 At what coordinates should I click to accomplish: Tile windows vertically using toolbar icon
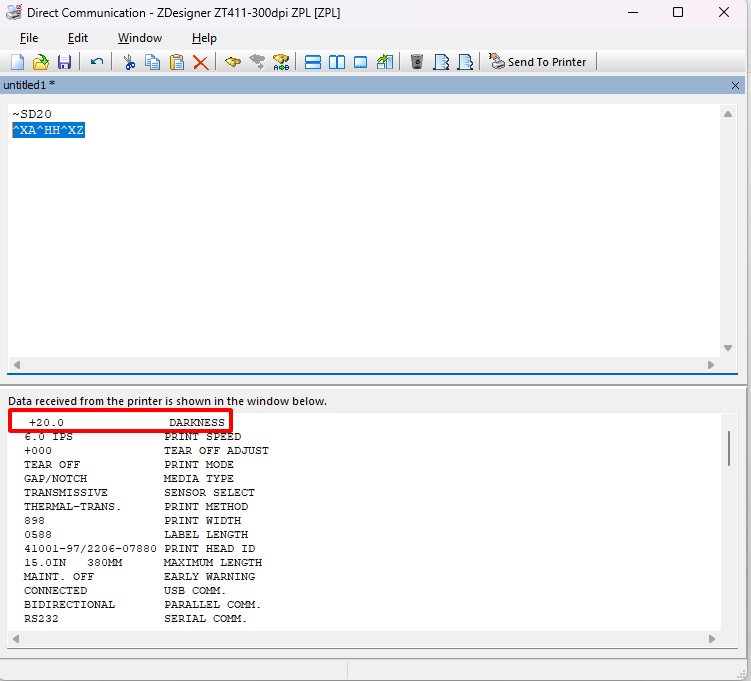click(x=337, y=62)
